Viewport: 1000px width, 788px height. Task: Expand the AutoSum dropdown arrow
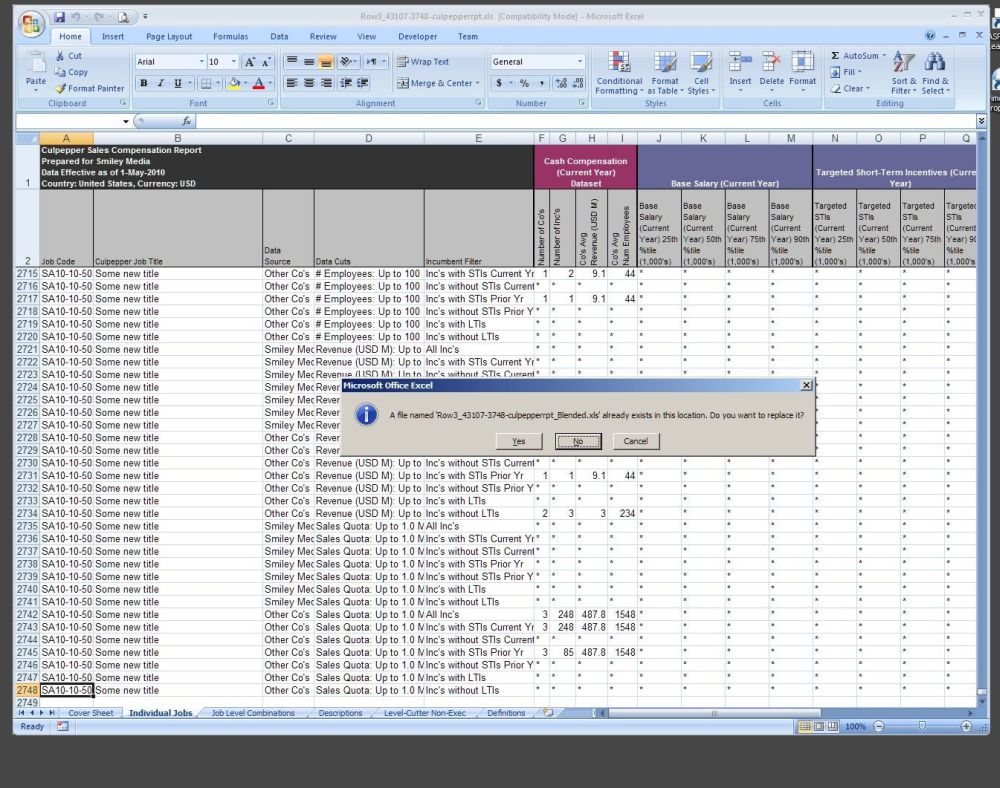click(x=886, y=56)
